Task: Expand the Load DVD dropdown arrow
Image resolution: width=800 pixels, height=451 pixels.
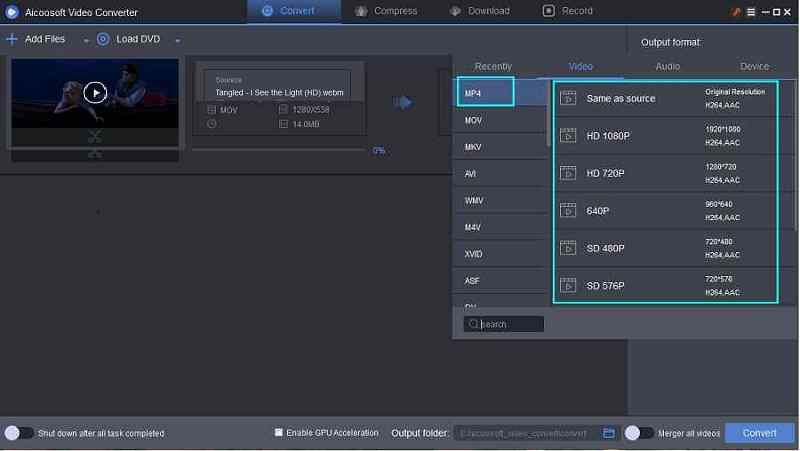Action: [178, 40]
